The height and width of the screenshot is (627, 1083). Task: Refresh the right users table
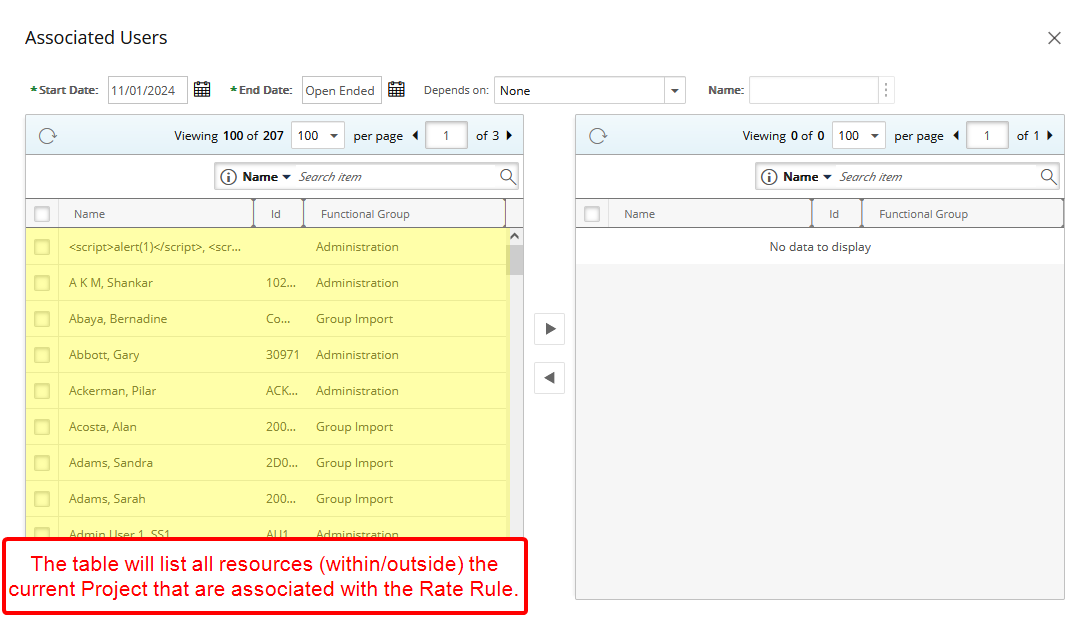click(598, 136)
